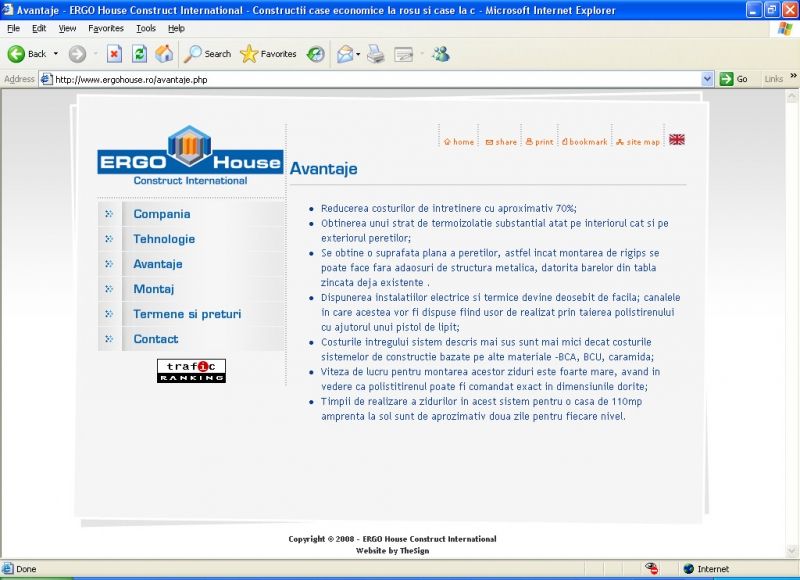
Task: Navigate to the Tehnologie page
Action: 164,239
